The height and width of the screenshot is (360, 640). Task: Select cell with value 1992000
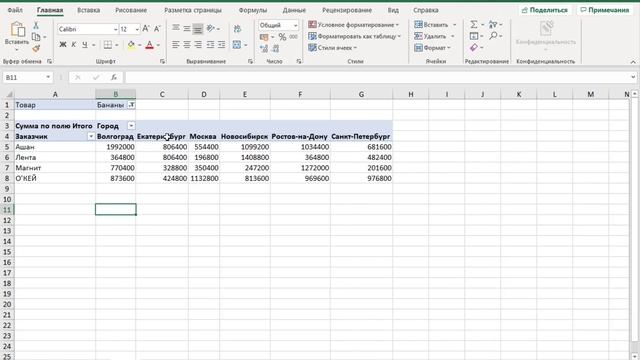(x=116, y=147)
